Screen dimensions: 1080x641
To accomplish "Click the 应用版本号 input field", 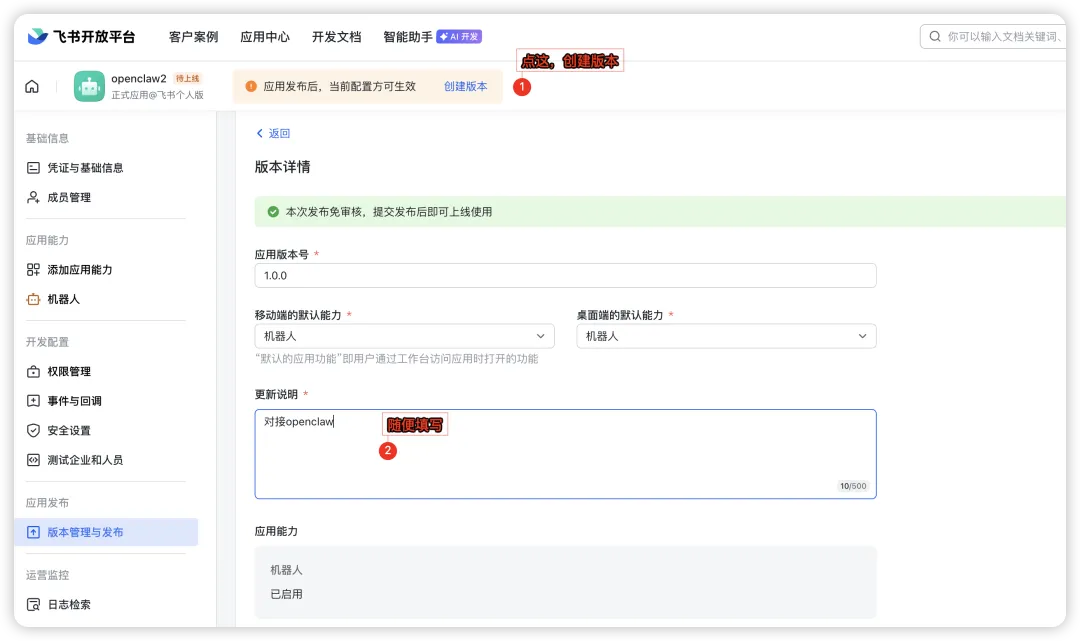I will point(565,275).
